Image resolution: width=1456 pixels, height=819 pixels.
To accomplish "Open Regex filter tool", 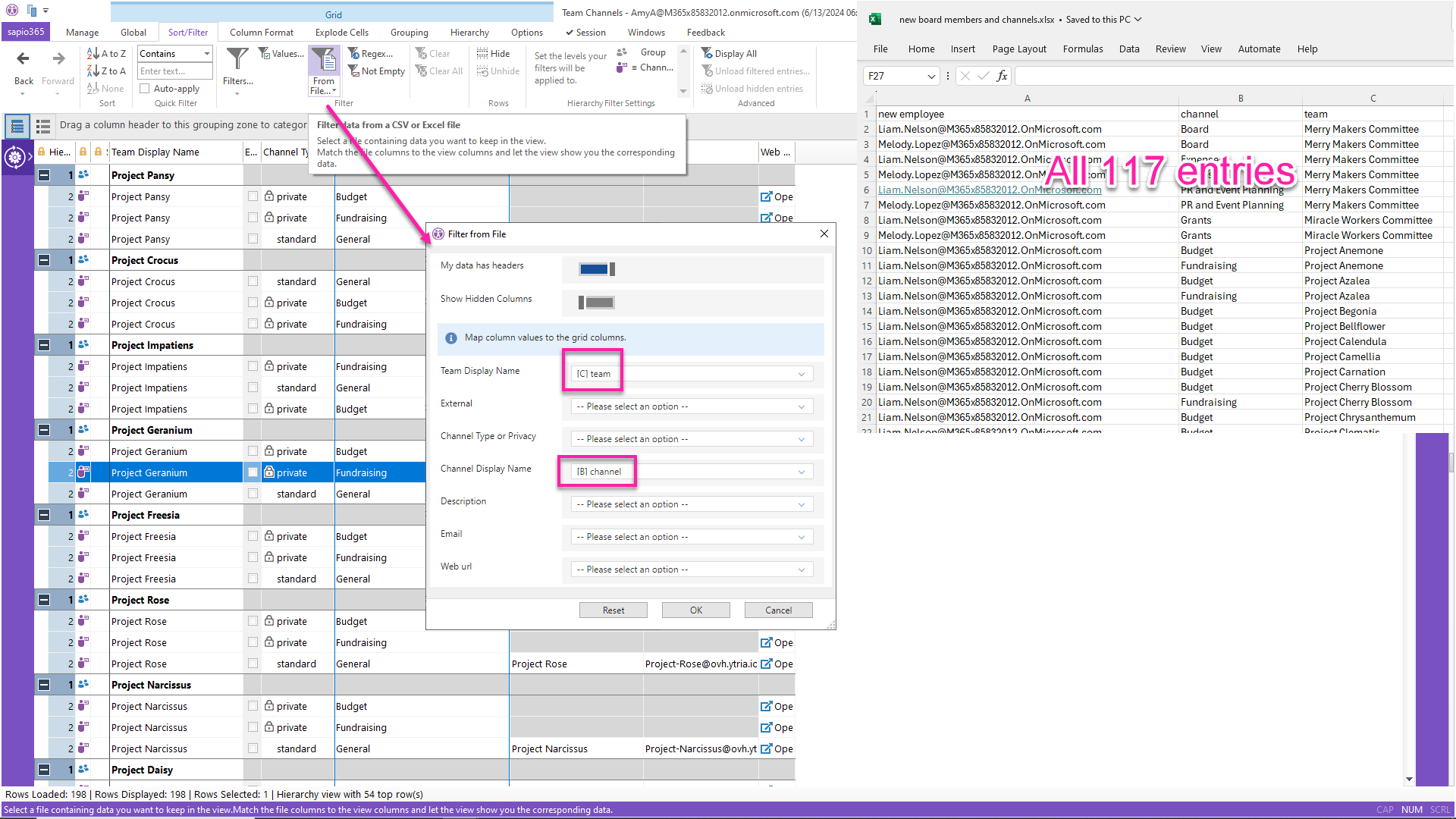I will [371, 54].
